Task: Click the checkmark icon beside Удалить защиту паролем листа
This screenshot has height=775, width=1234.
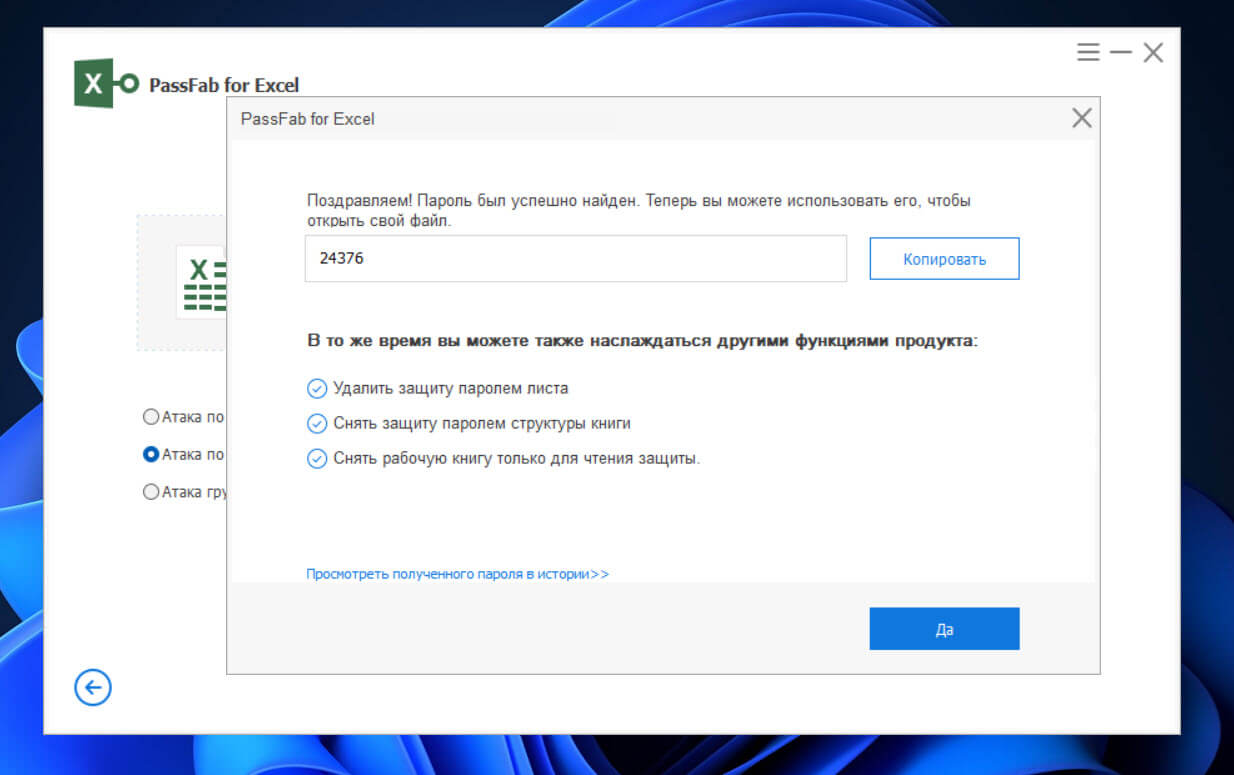Action: pyautogui.click(x=317, y=388)
